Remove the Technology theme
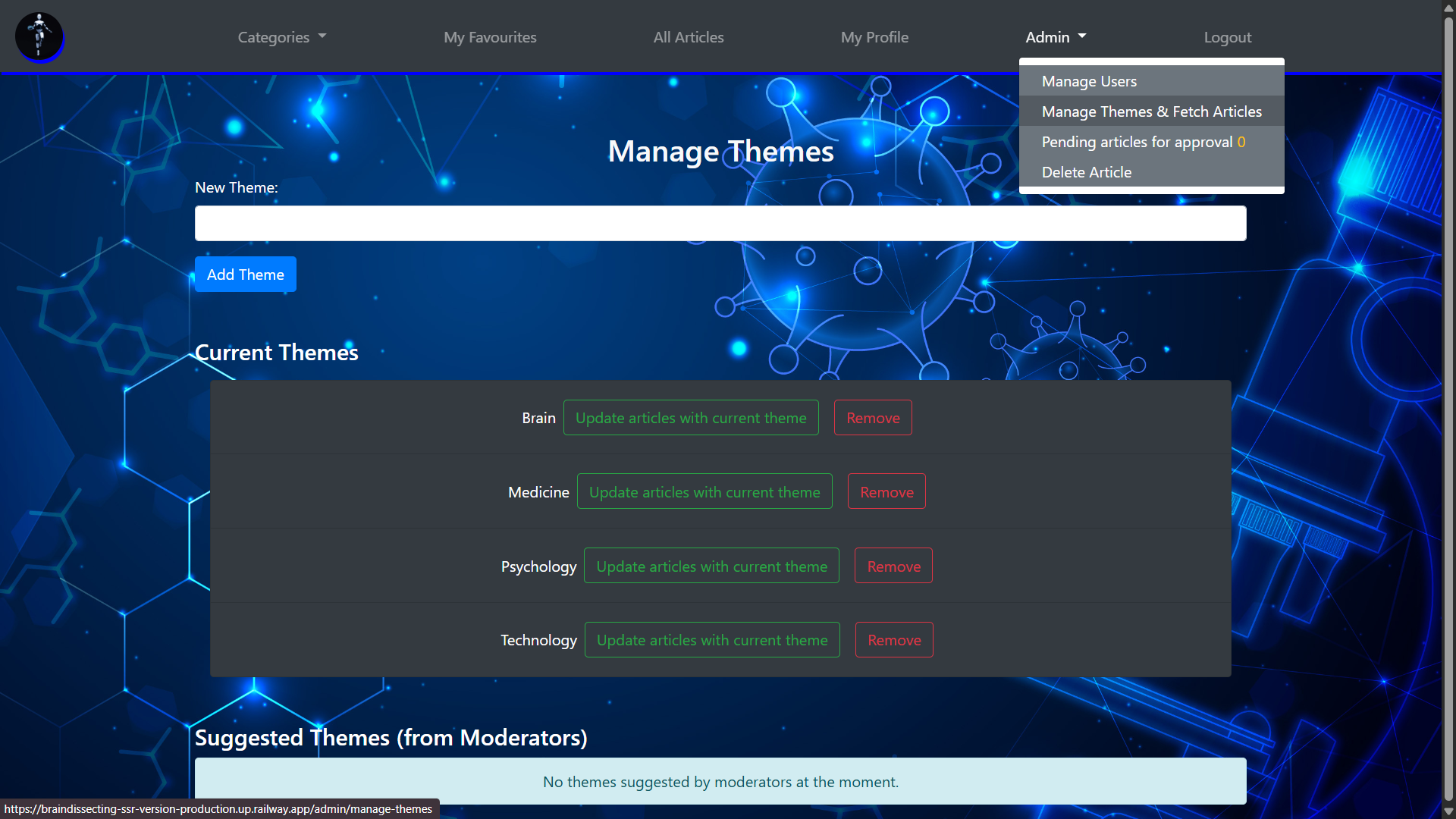Screen dimensions: 1456x819 (893, 640)
